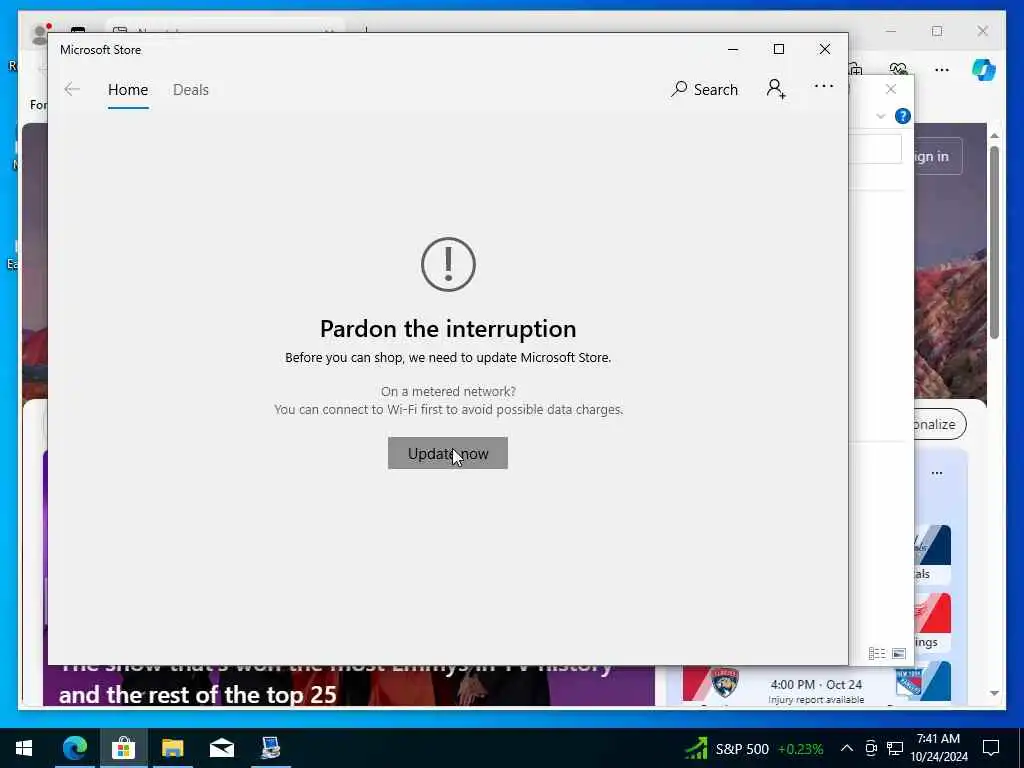1024x768 pixels.
Task: Close the Microsoft Store window
Action: [x=825, y=50]
